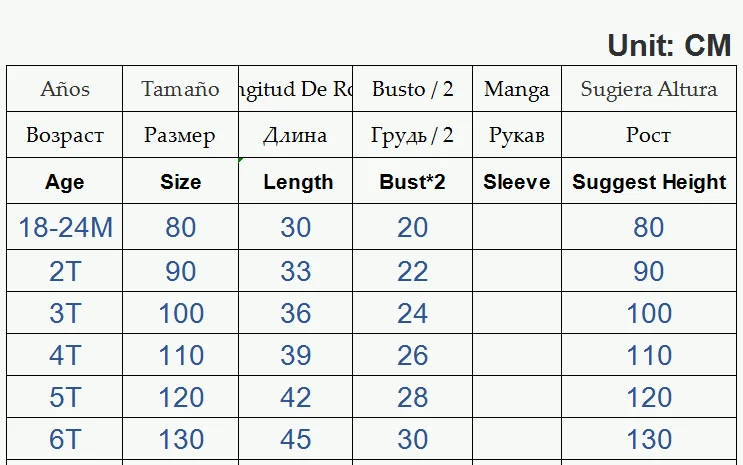Click the 'Tamaño' header cell

(180, 89)
